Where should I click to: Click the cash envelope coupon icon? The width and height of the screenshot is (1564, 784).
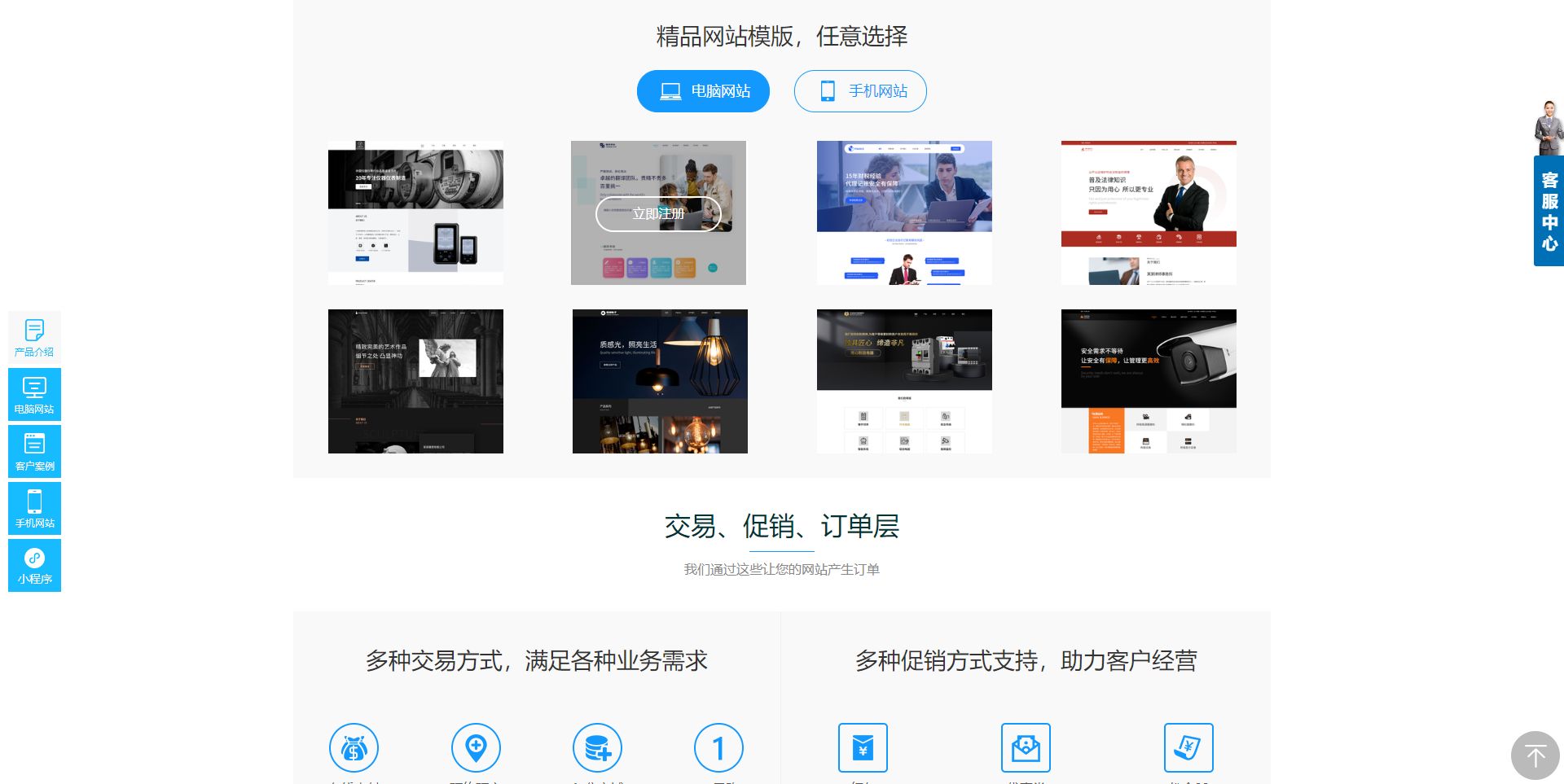point(1026,747)
